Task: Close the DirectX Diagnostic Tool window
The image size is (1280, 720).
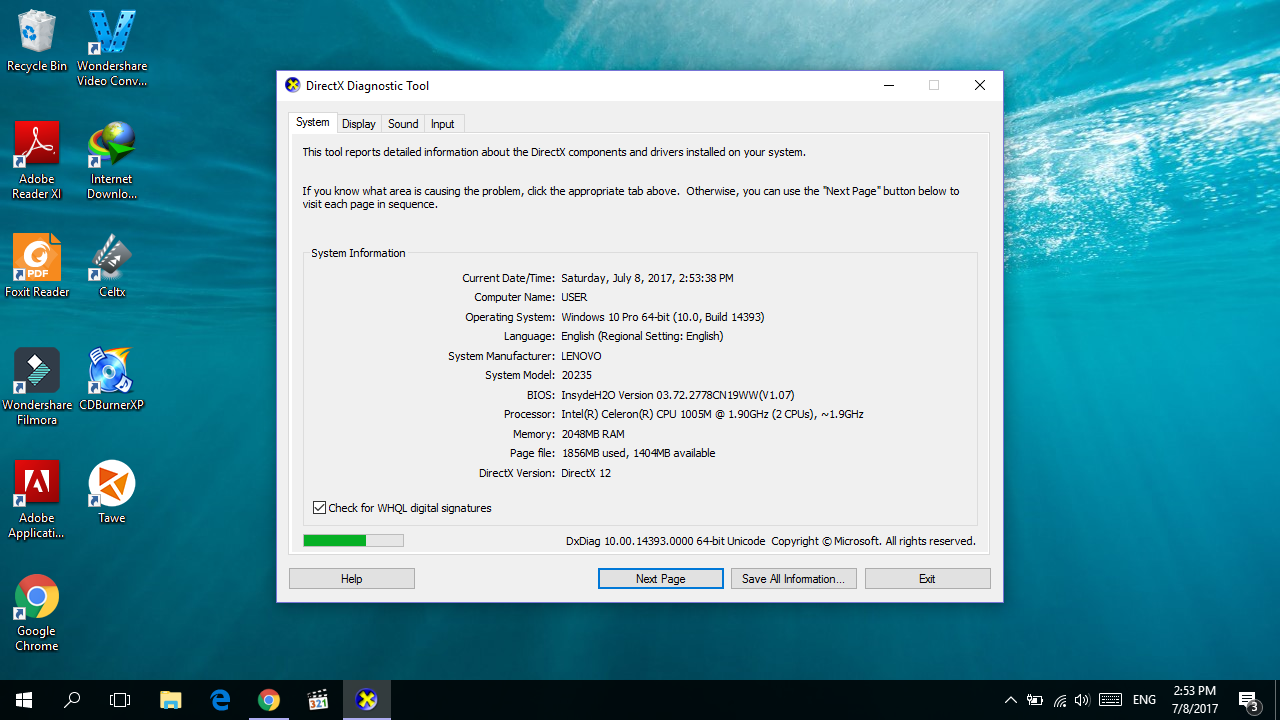Action: click(980, 85)
